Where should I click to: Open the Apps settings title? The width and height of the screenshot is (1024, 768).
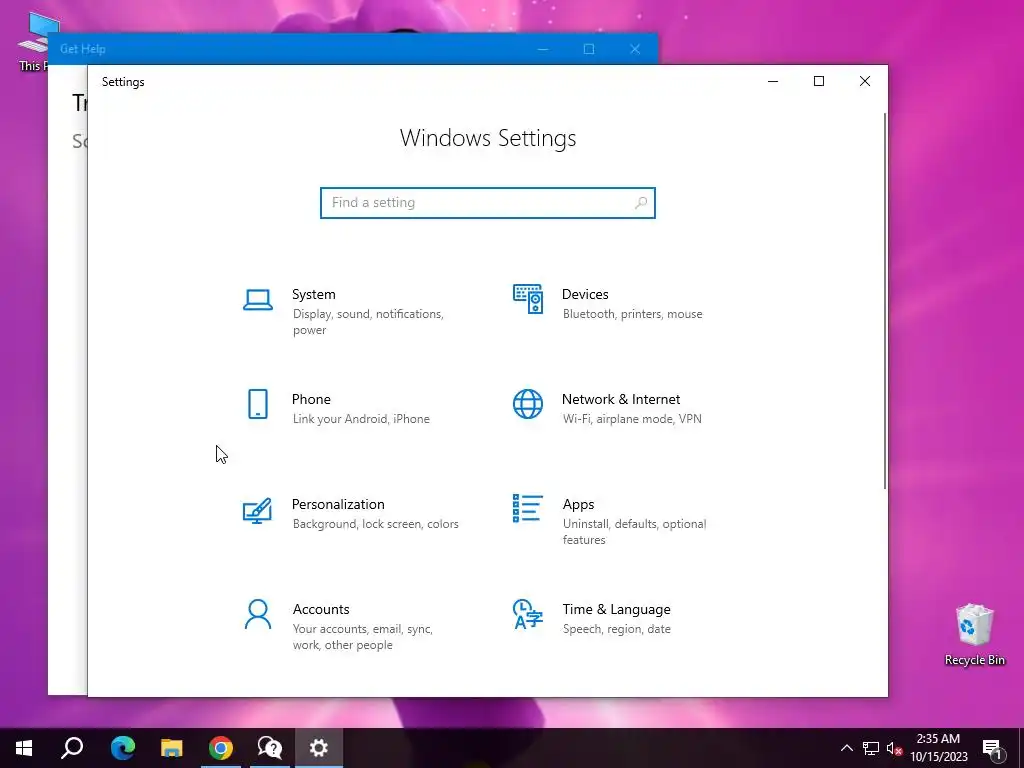click(x=579, y=505)
